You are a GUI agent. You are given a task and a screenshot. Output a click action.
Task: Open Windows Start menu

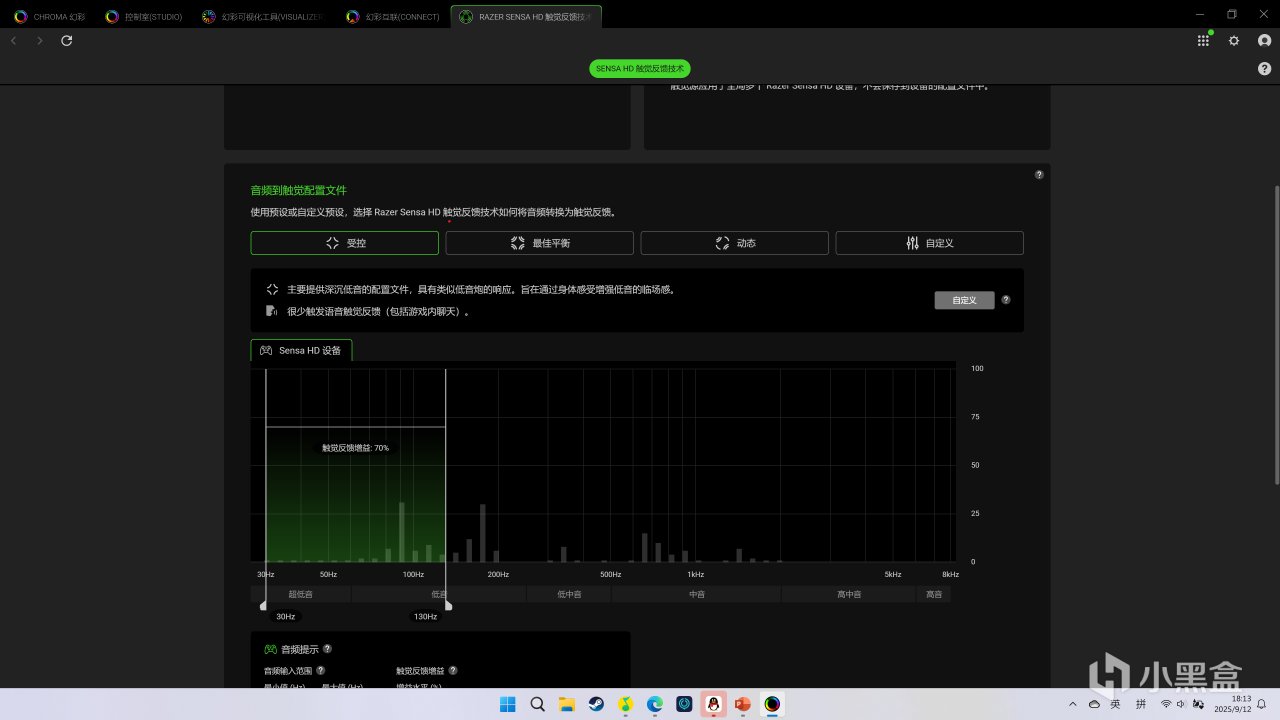coord(507,704)
